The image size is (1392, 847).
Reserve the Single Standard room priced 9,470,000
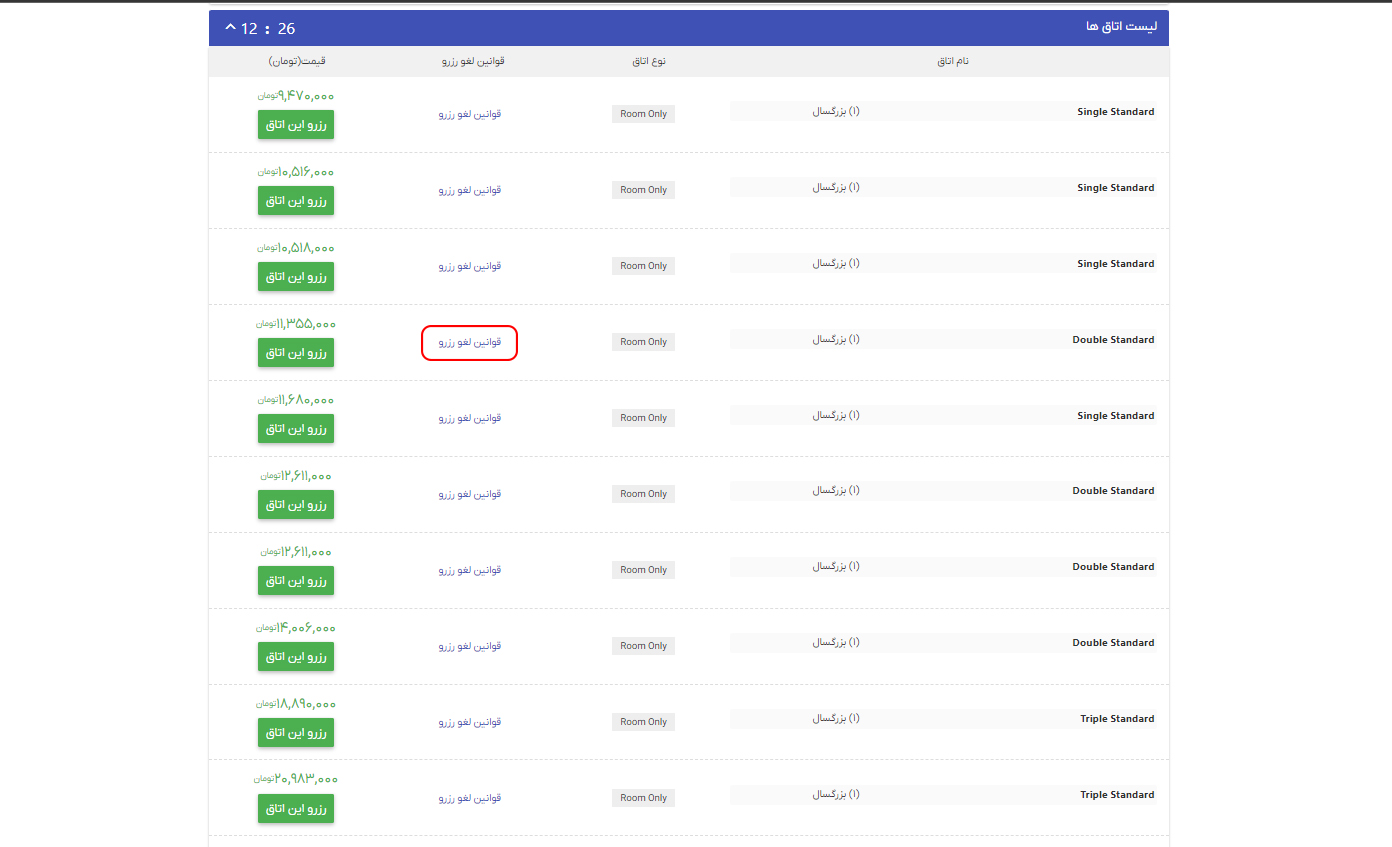coord(296,124)
